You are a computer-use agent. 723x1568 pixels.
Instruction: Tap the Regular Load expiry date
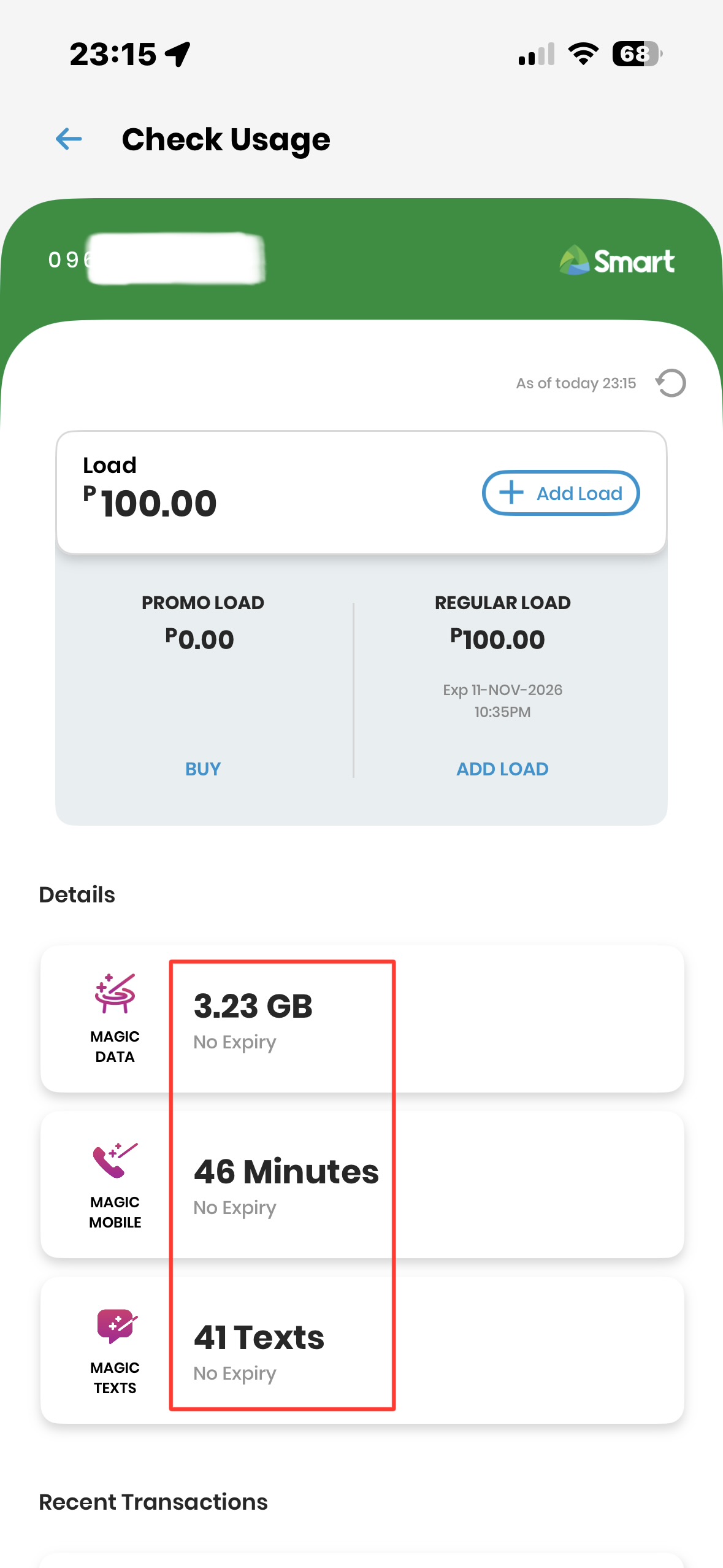502,700
